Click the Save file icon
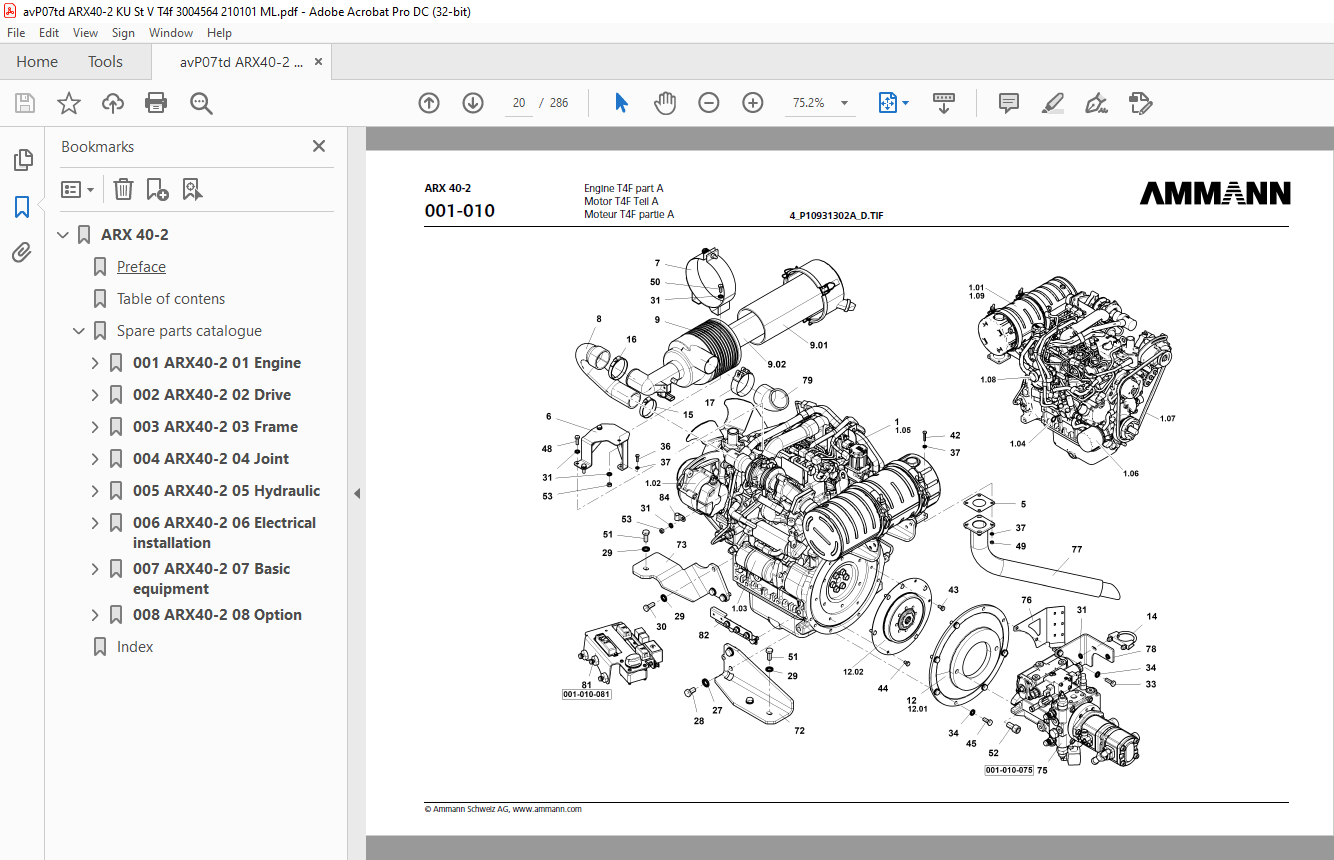 click(x=25, y=103)
